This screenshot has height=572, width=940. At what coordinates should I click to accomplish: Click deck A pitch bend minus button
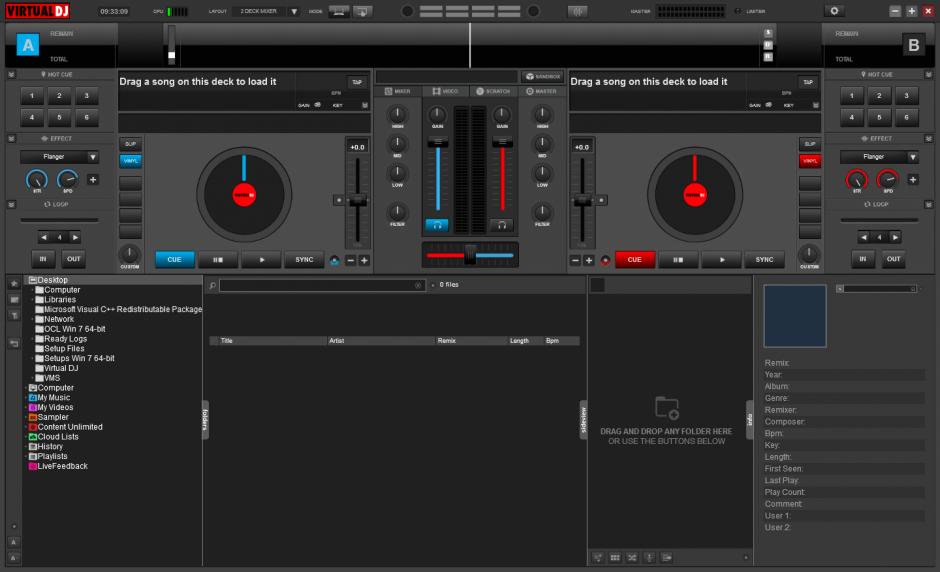pos(351,260)
